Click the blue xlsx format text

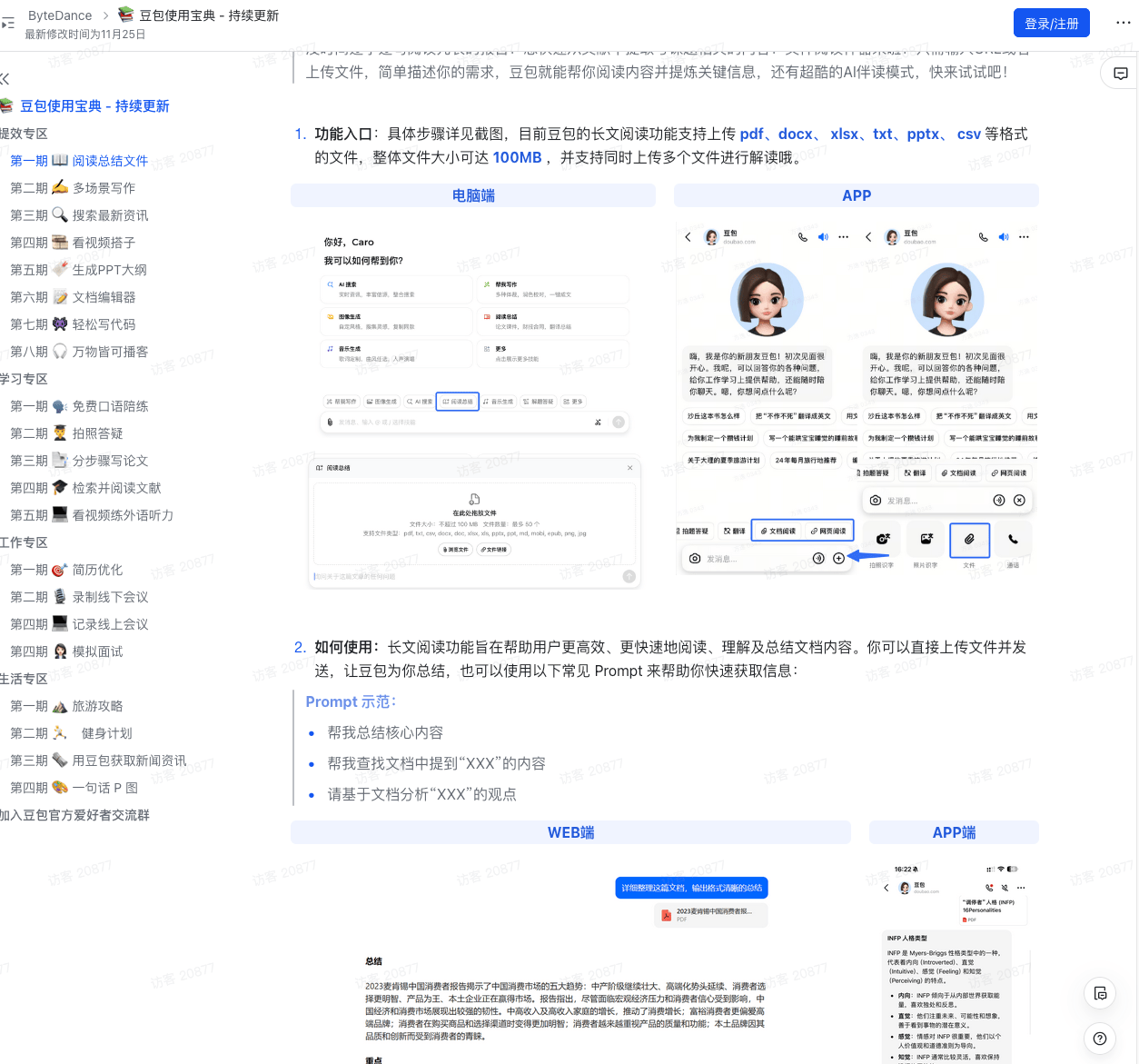pyautogui.click(x=844, y=134)
